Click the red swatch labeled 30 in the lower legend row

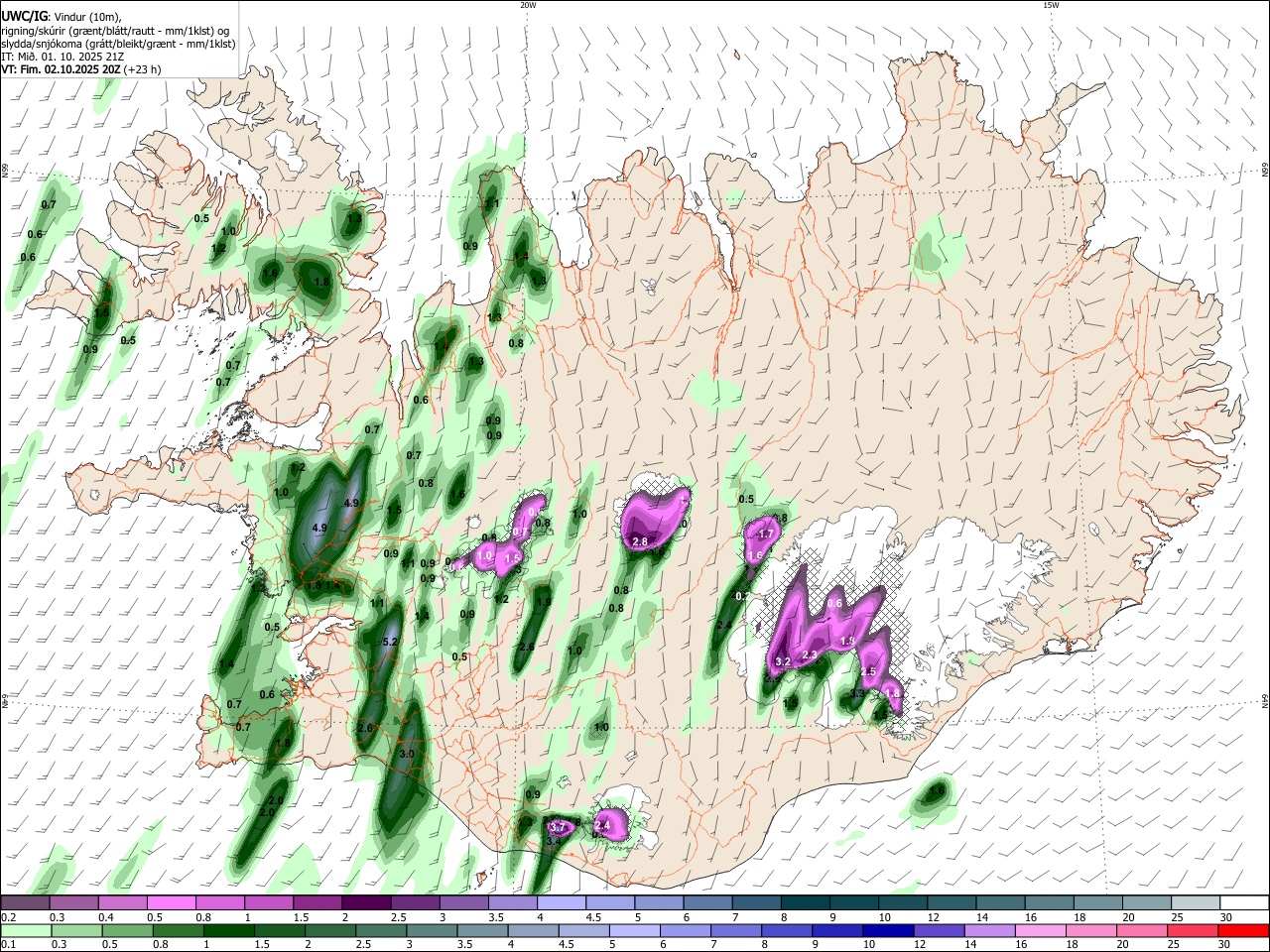[x=1244, y=931]
